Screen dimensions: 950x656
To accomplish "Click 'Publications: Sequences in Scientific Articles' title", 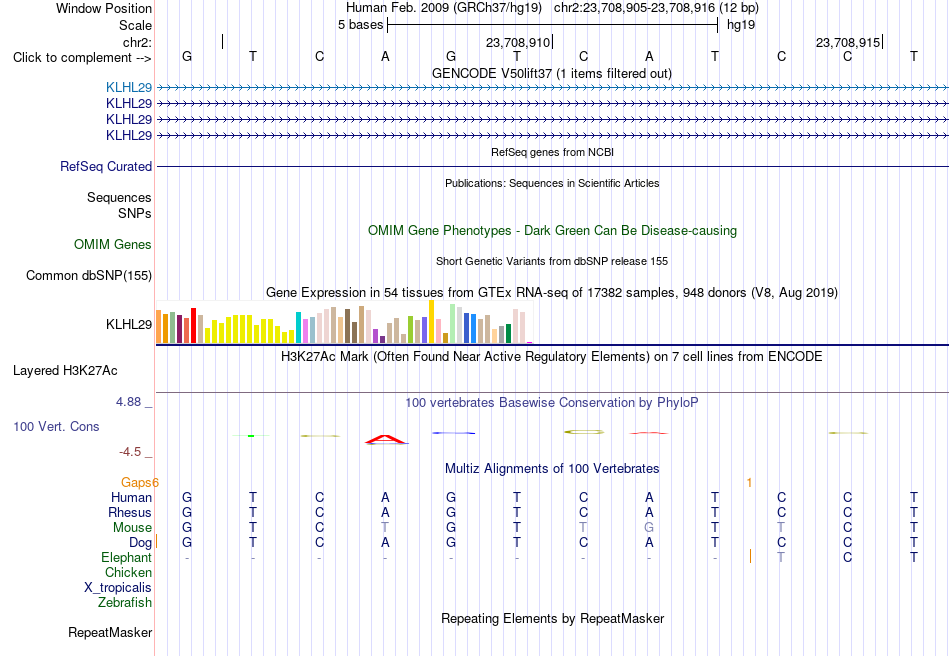I will (x=552, y=183).
